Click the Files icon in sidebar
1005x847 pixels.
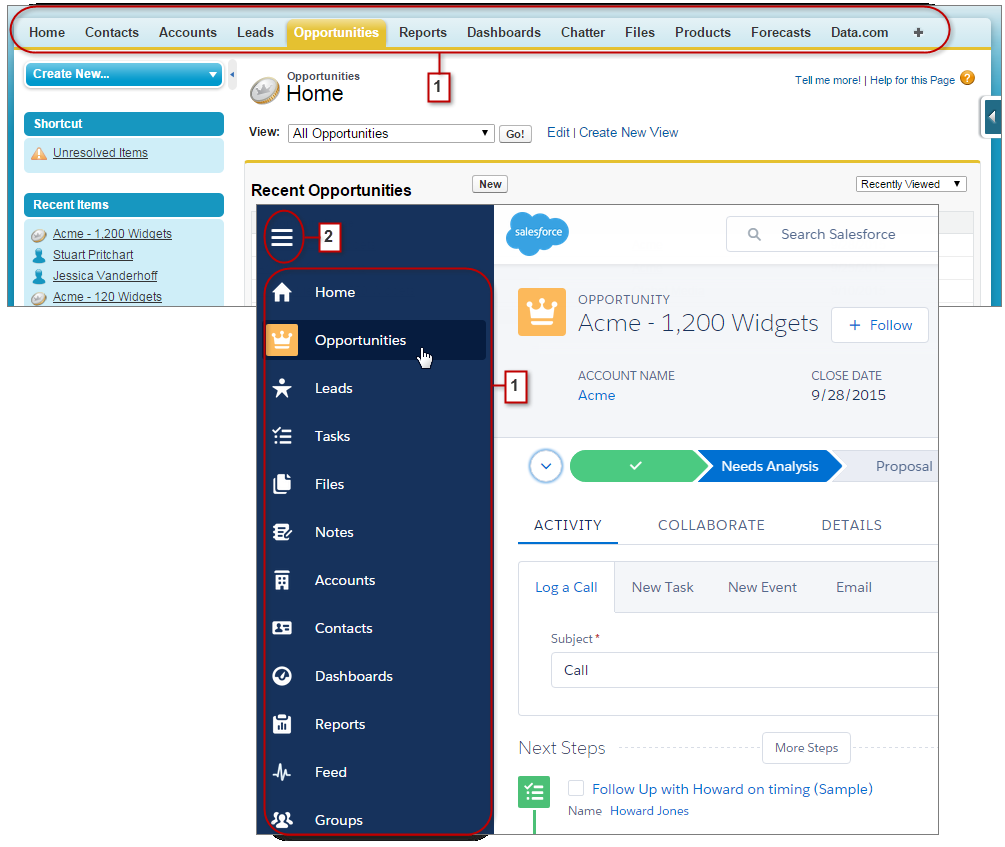282,484
